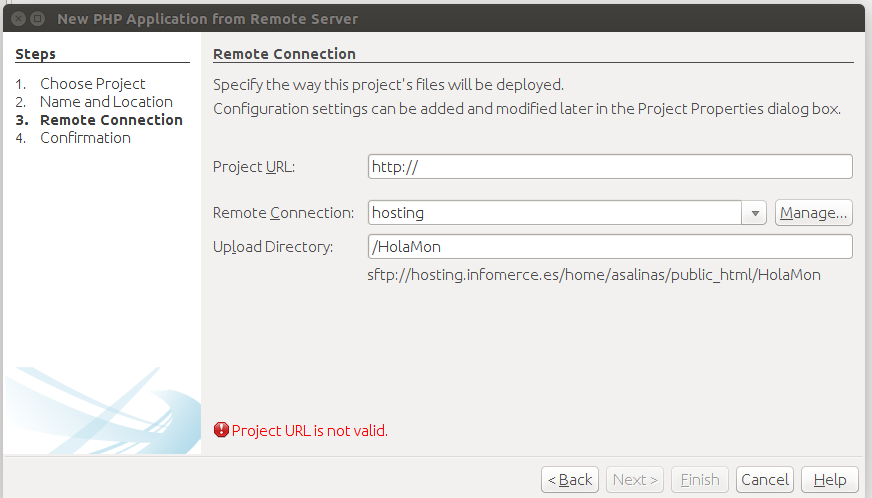Click the Project URL label

coord(254,167)
